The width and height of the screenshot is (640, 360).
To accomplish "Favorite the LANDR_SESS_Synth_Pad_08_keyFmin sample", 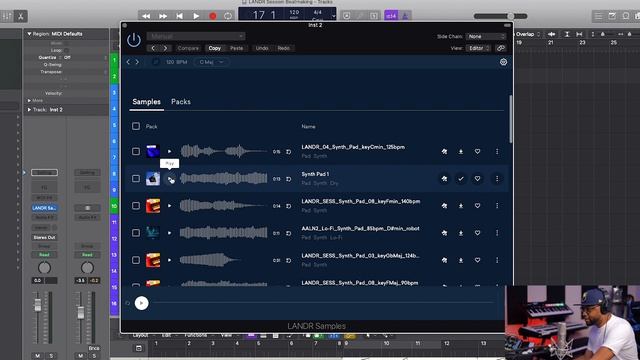I will pos(477,206).
